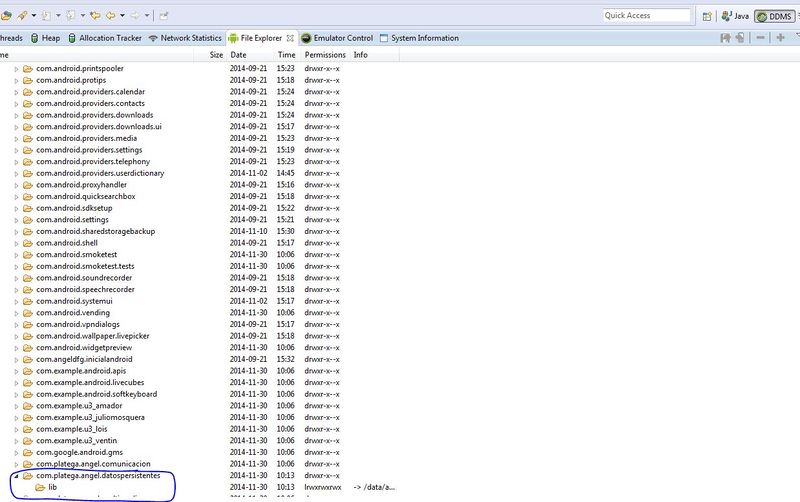Image resolution: width=800 pixels, height=502 pixels.
Task: Collapse the com.platega.angel.datospersistentes folder
Action: coord(16,476)
